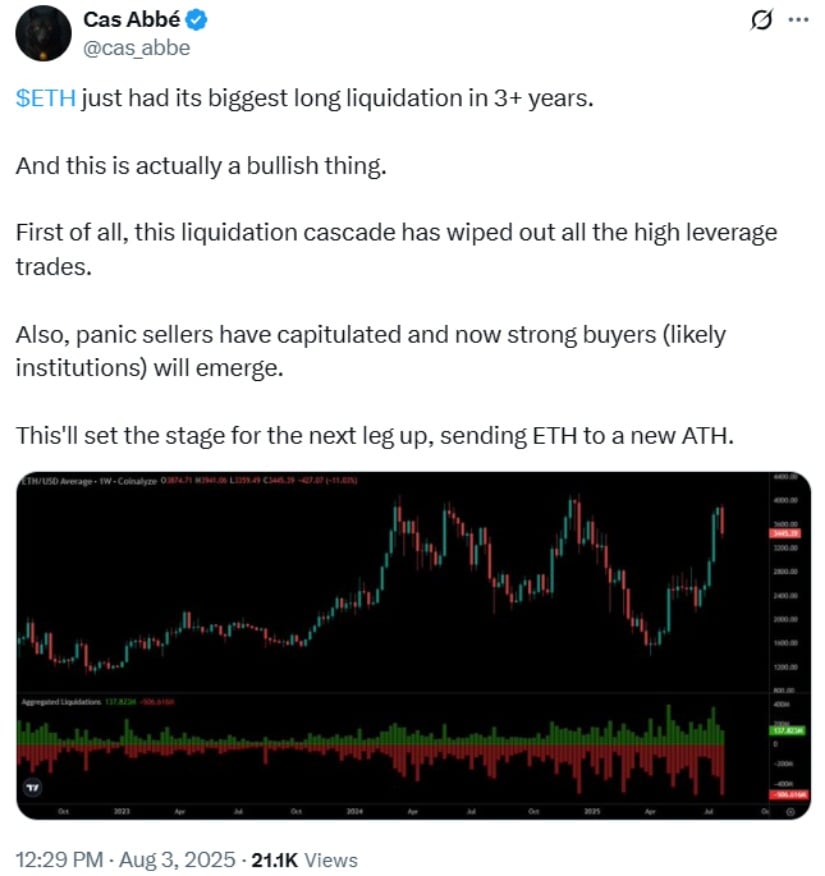Click the red 3445 price label

pos(786,533)
